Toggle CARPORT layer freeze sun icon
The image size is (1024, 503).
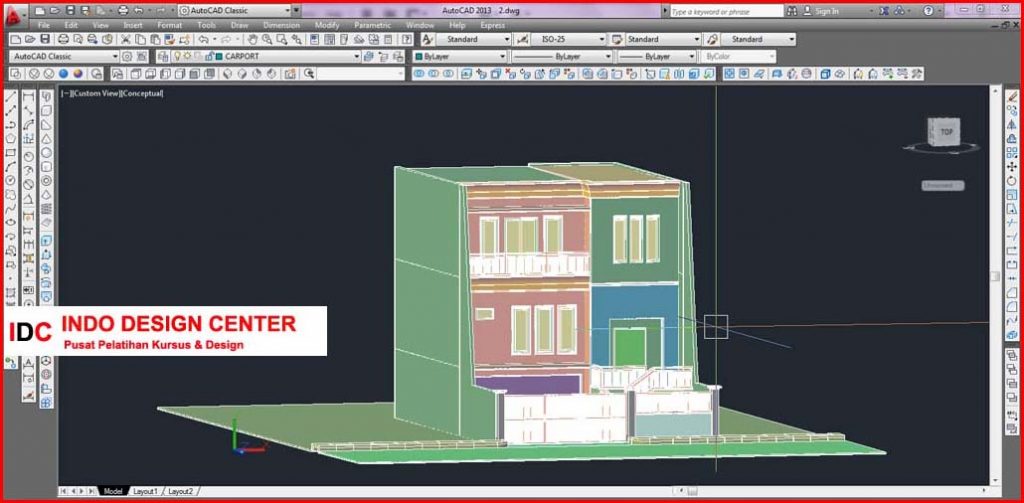coord(187,57)
